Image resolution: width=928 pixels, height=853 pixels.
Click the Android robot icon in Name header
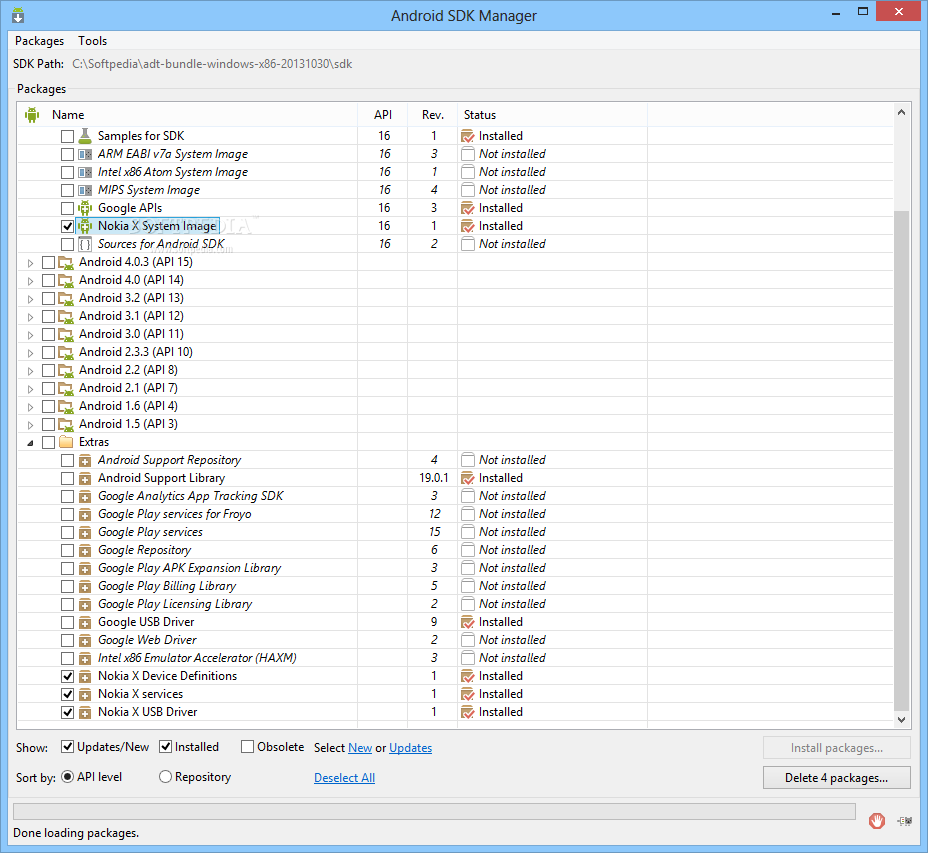[32, 115]
